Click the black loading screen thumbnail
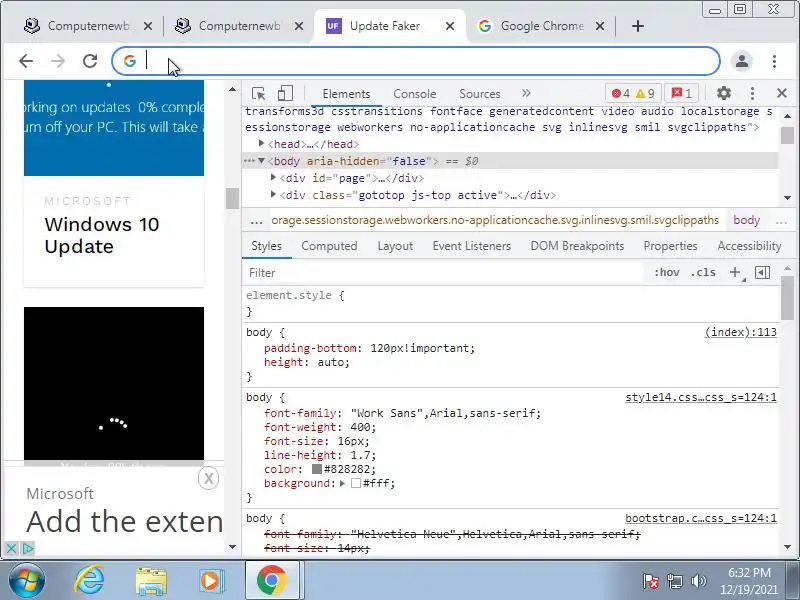This screenshot has height=600, width=800. (114, 384)
